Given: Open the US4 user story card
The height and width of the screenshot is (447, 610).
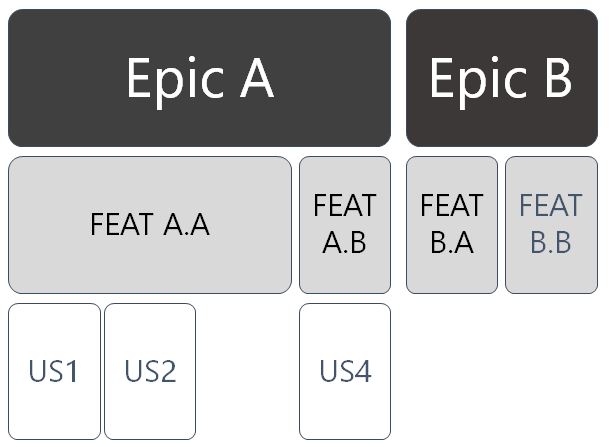Looking at the screenshot, I should (x=345, y=372).
